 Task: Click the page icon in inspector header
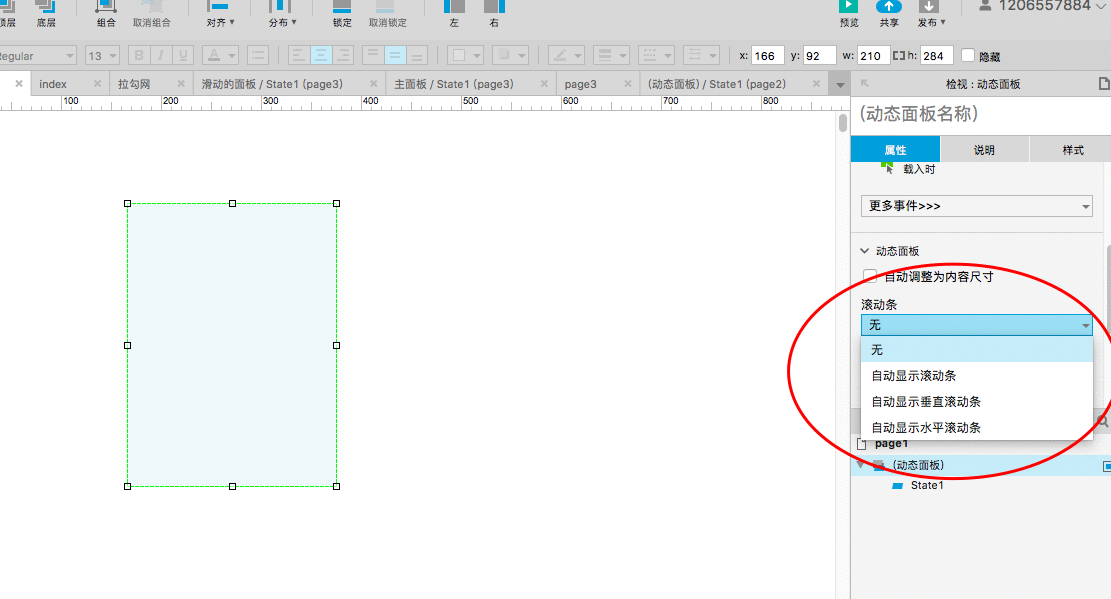tap(1104, 84)
